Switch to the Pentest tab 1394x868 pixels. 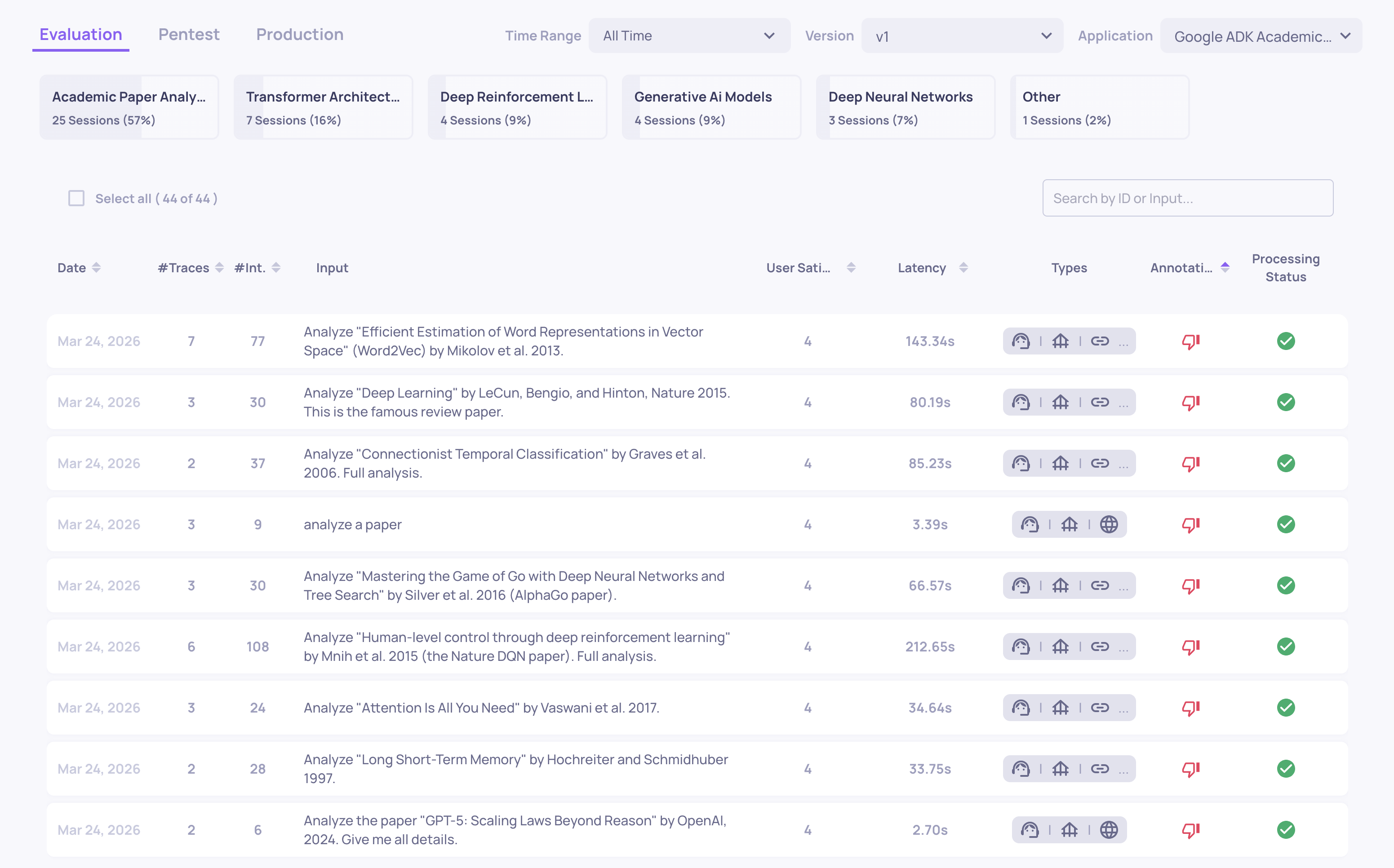[x=189, y=35]
